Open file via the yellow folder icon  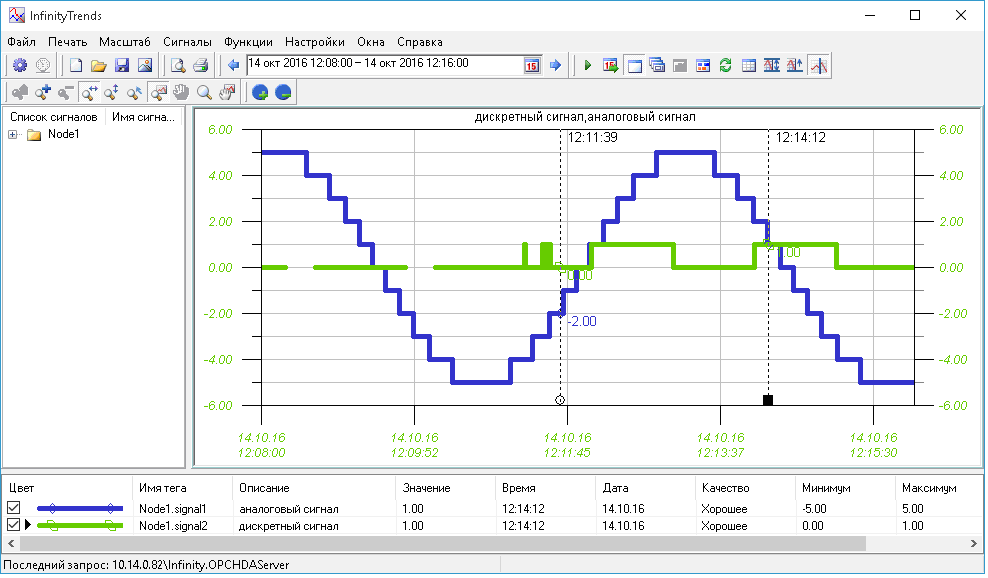pyautogui.click(x=98, y=65)
